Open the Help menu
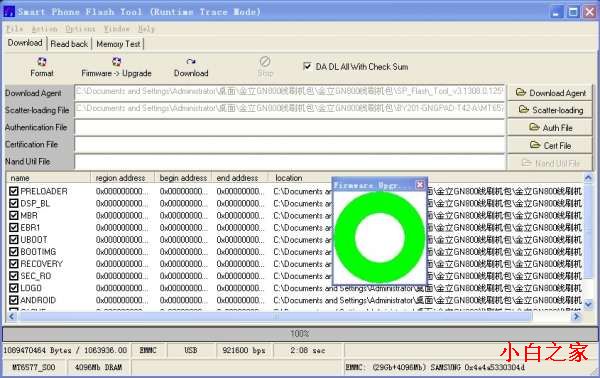 [146, 29]
